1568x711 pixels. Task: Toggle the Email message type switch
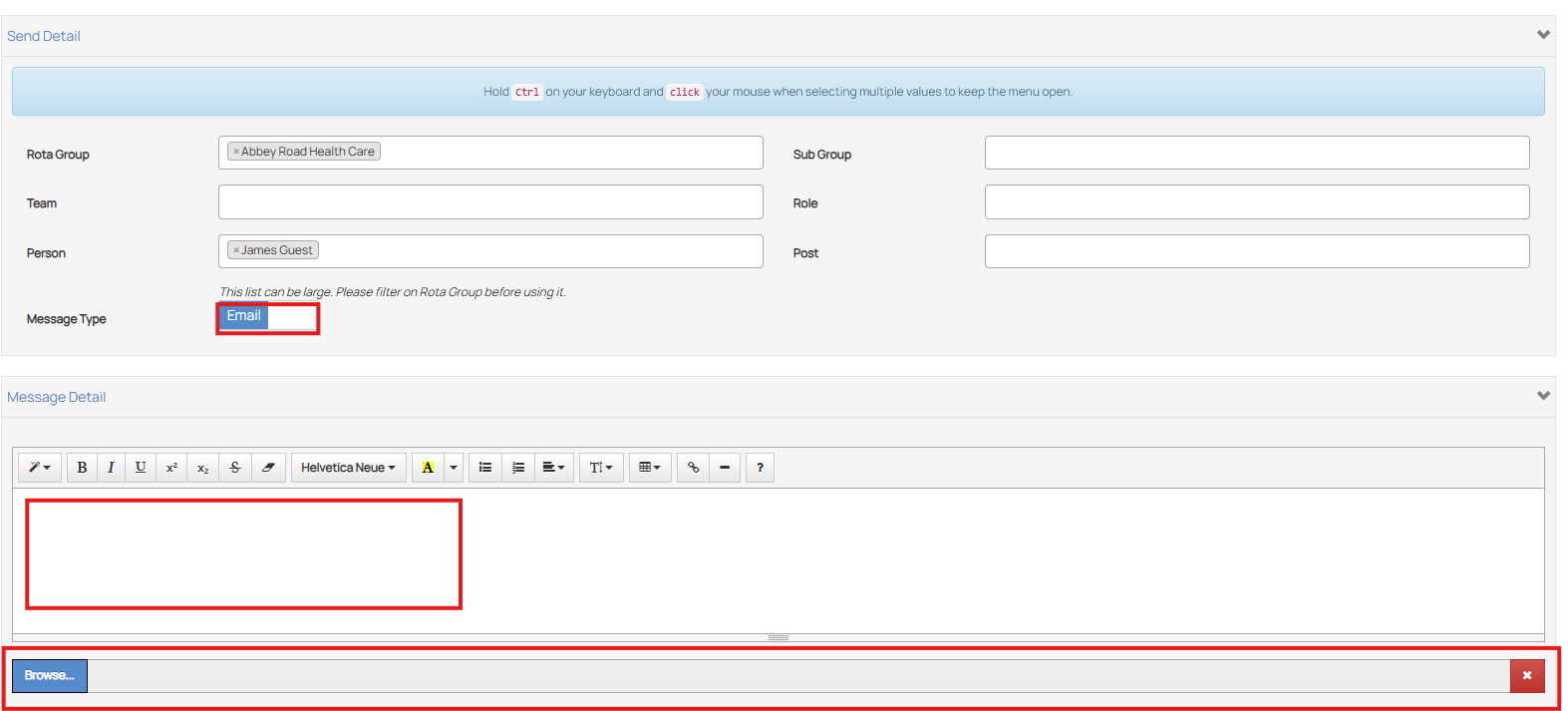coord(267,317)
